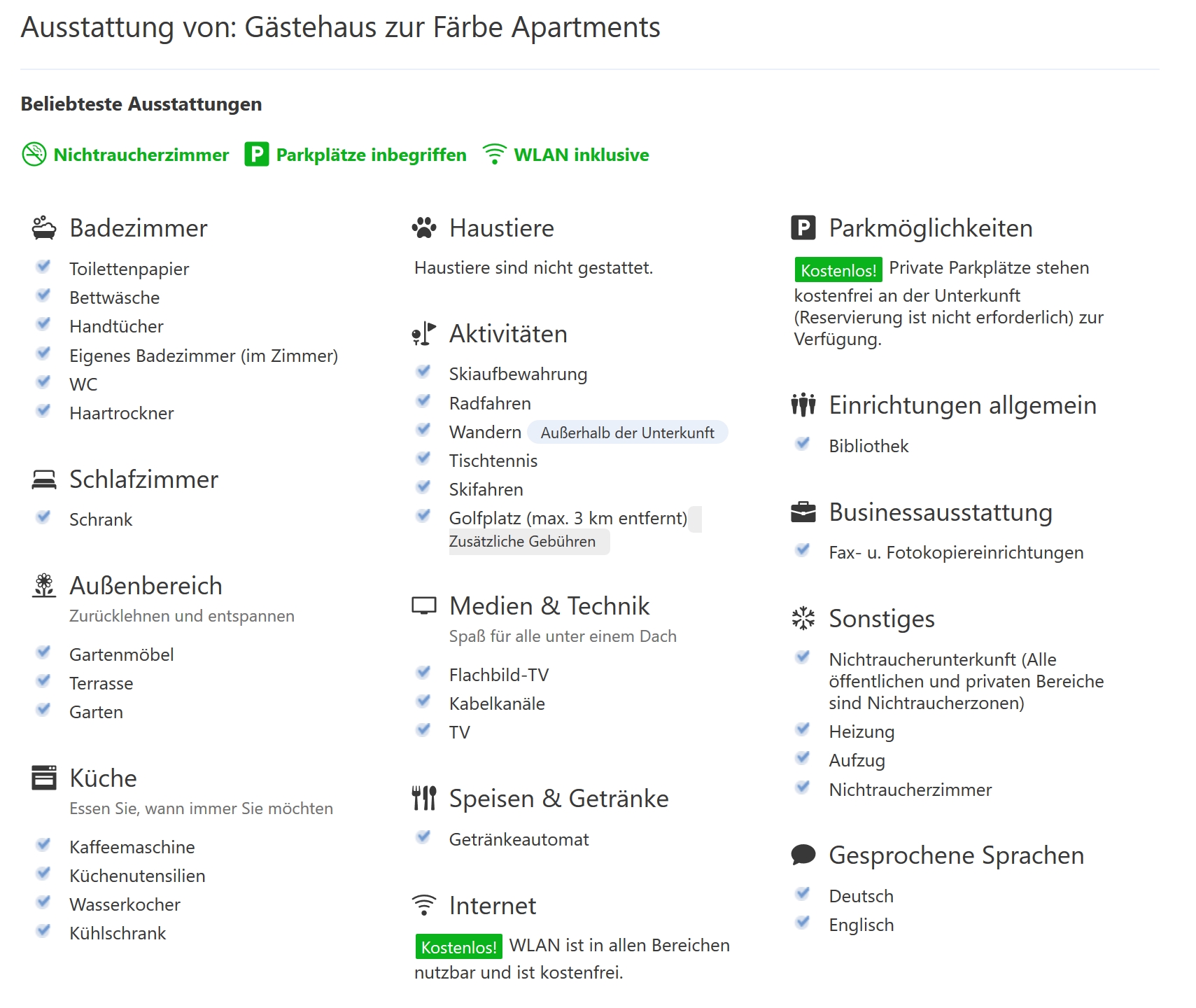Click the briefcase icon by Businessausstattung
1196x1008 pixels.
coord(803,512)
